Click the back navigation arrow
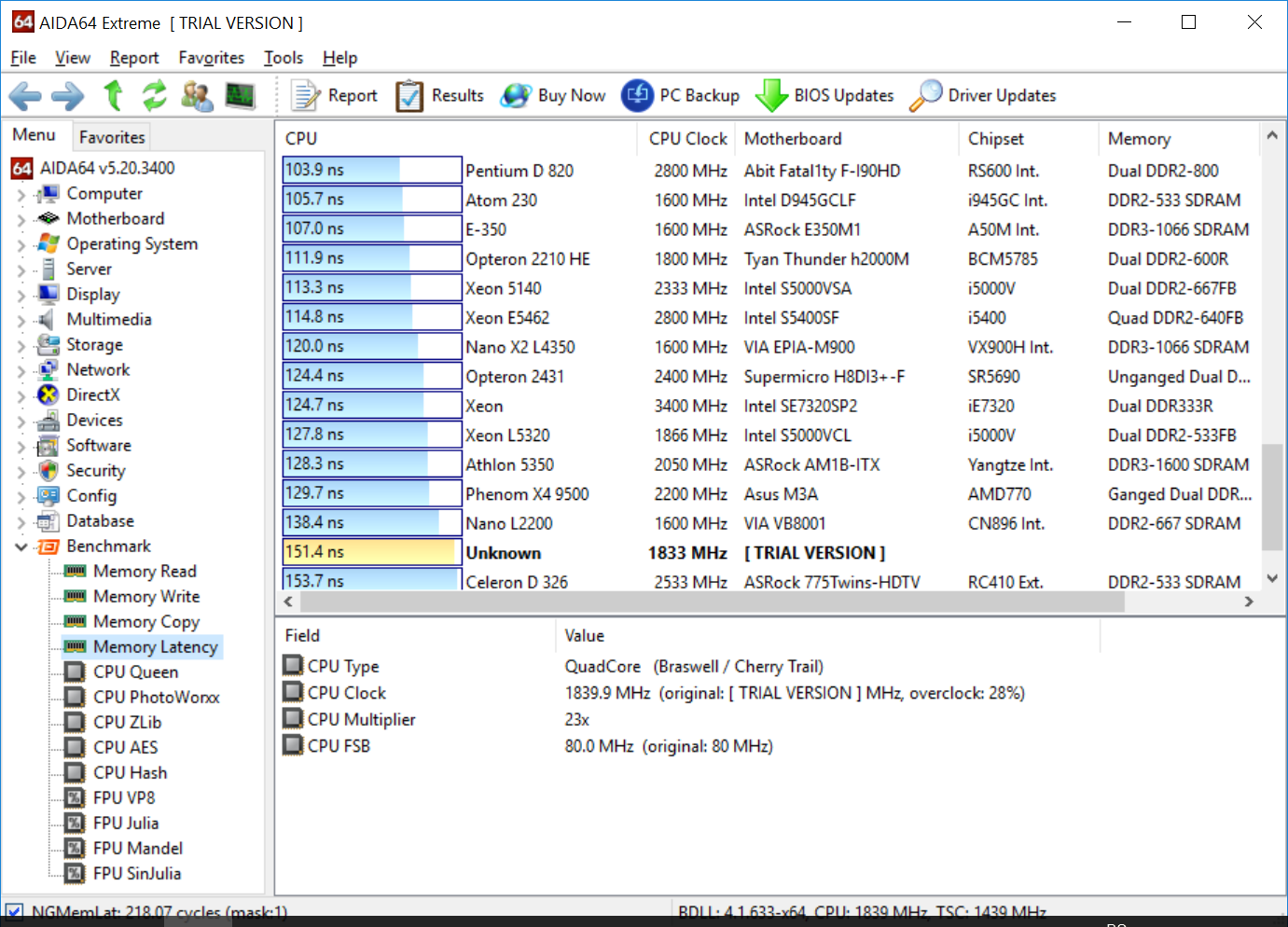Viewport: 1288px width, 927px height. [24, 95]
